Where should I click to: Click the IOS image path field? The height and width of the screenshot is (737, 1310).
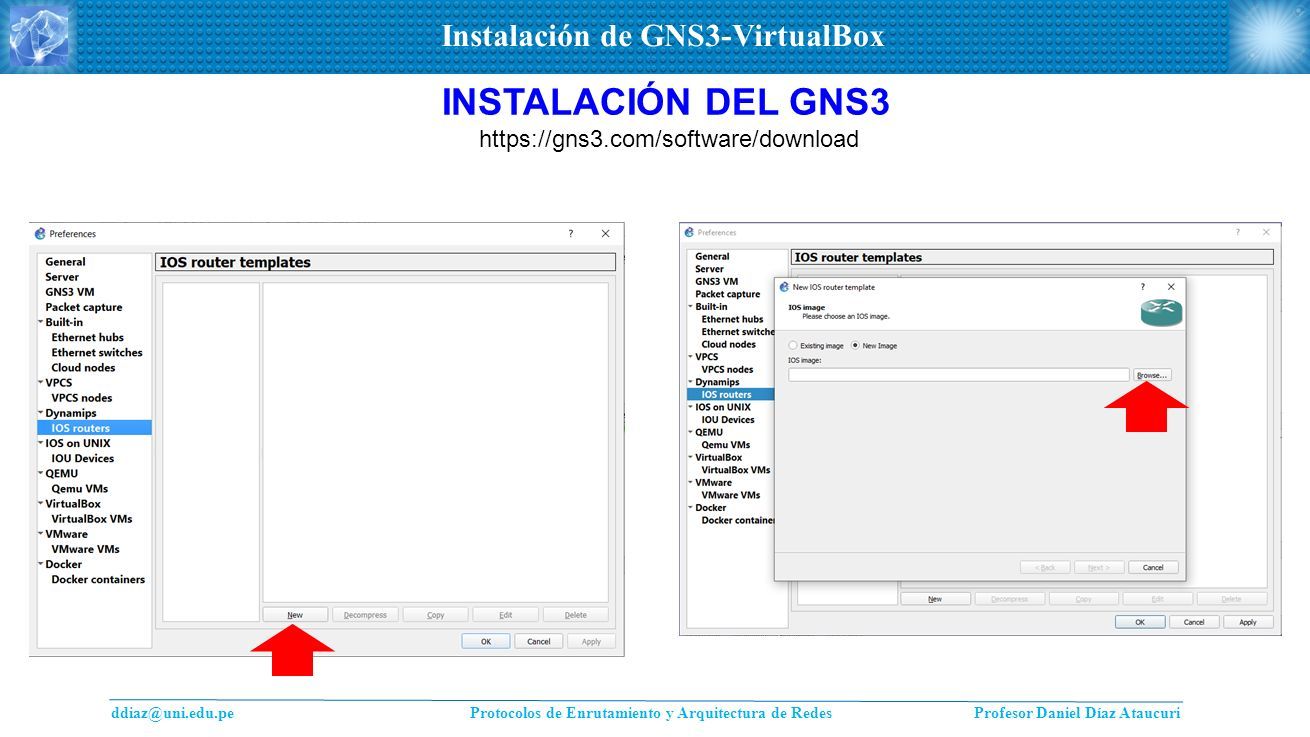(959, 375)
